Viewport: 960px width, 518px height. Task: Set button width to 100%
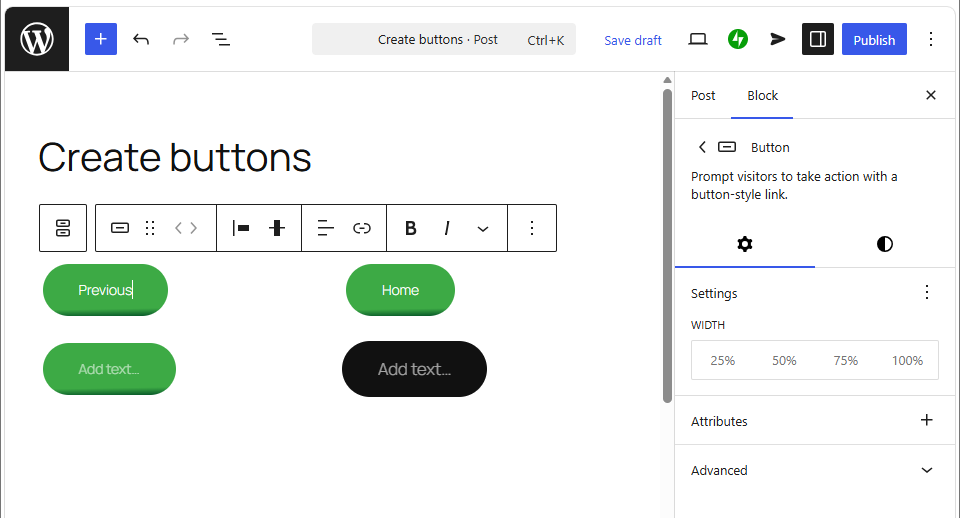click(907, 360)
